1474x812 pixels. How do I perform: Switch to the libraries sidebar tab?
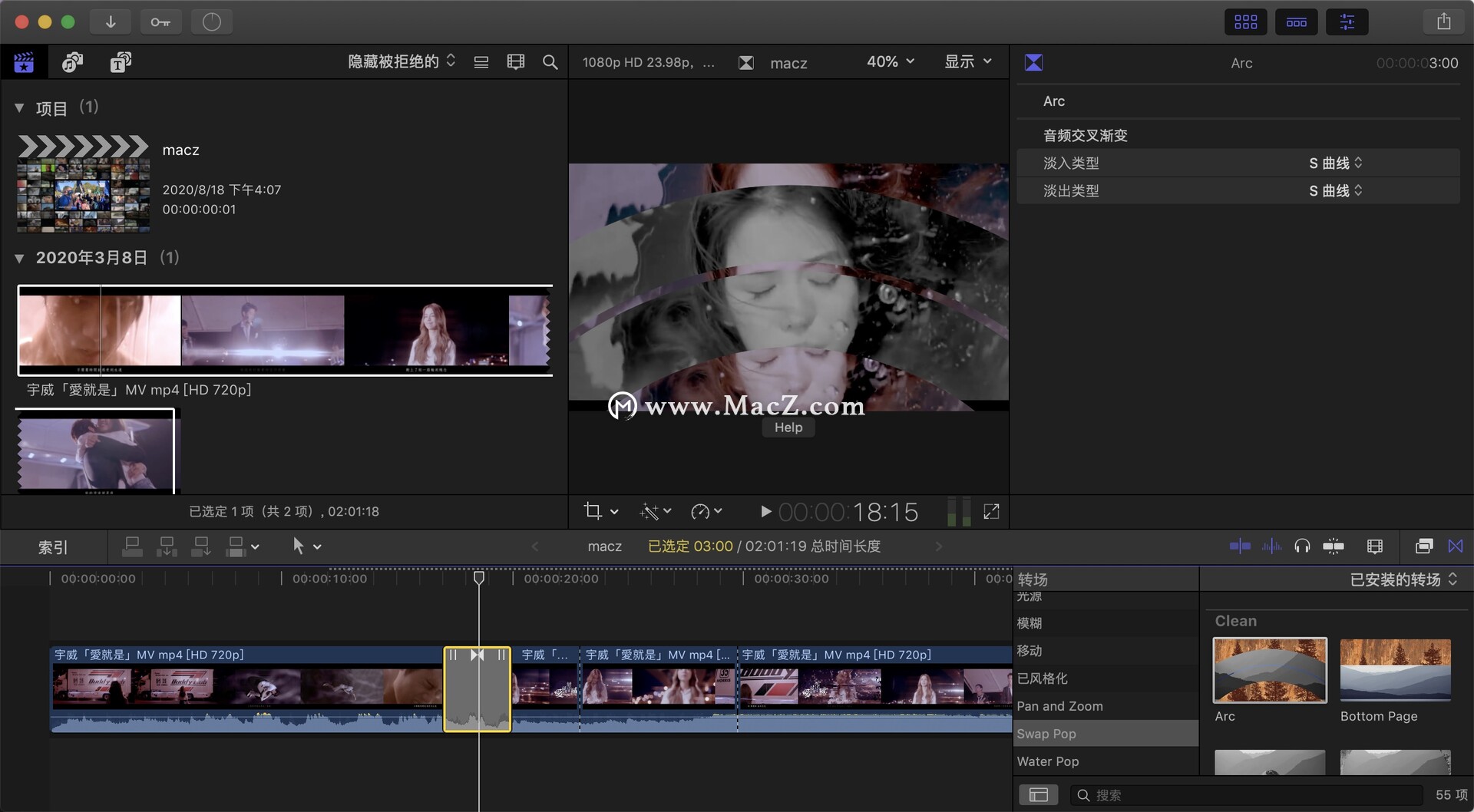click(x=25, y=62)
